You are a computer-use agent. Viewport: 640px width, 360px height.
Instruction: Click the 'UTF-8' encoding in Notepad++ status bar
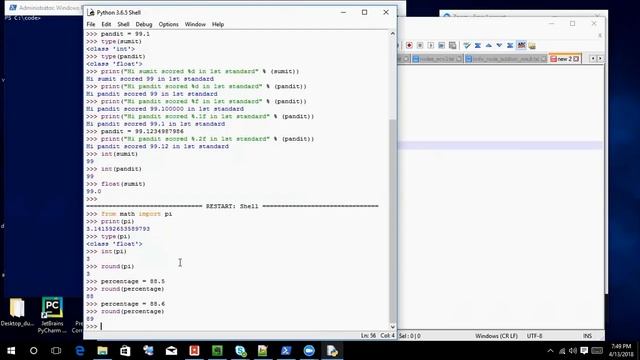coord(534,336)
